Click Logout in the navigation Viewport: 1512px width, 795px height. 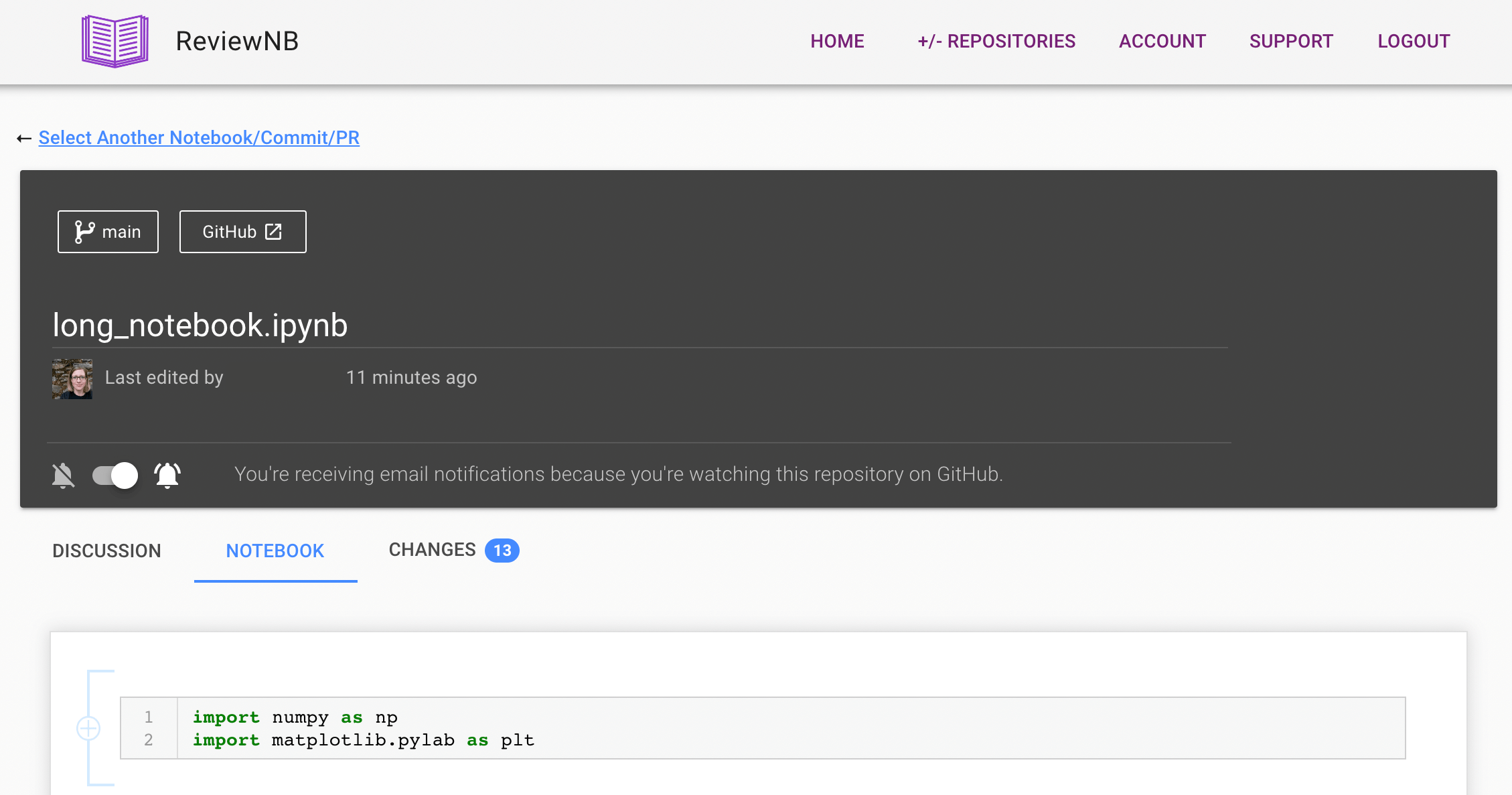click(x=1414, y=41)
